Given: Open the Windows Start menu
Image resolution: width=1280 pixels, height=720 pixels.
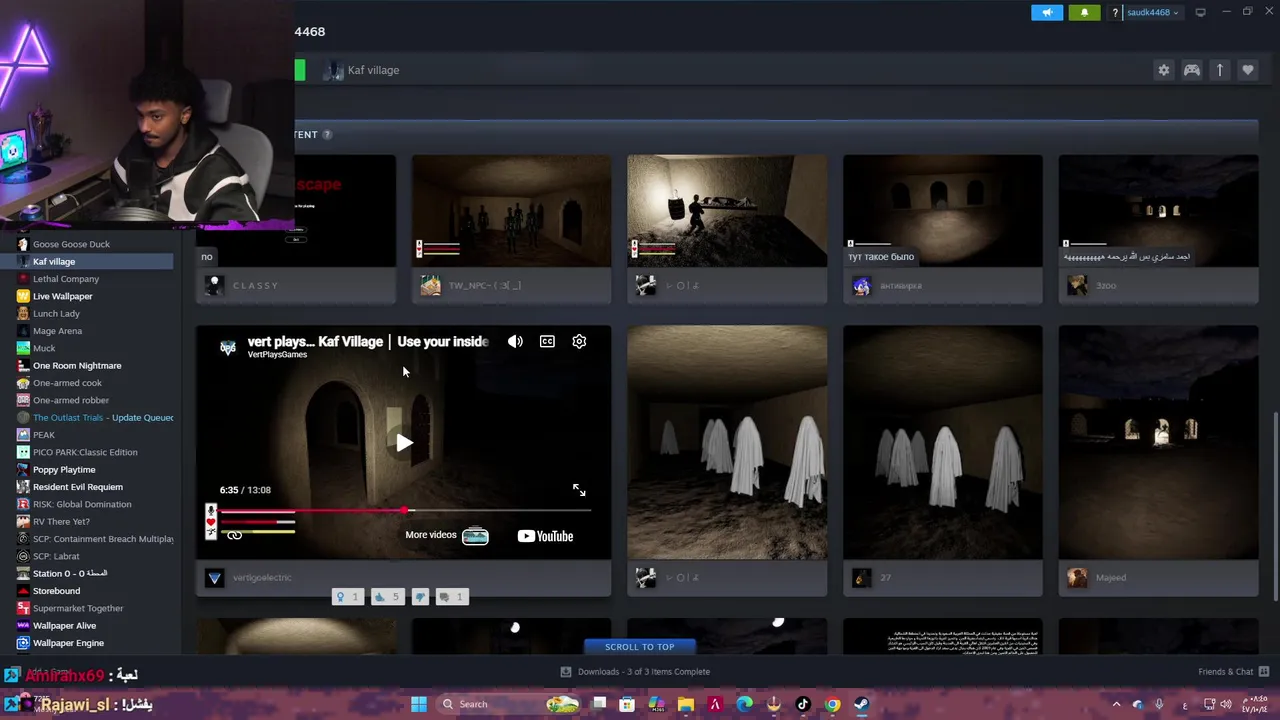Looking at the screenshot, I should pos(419,704).
